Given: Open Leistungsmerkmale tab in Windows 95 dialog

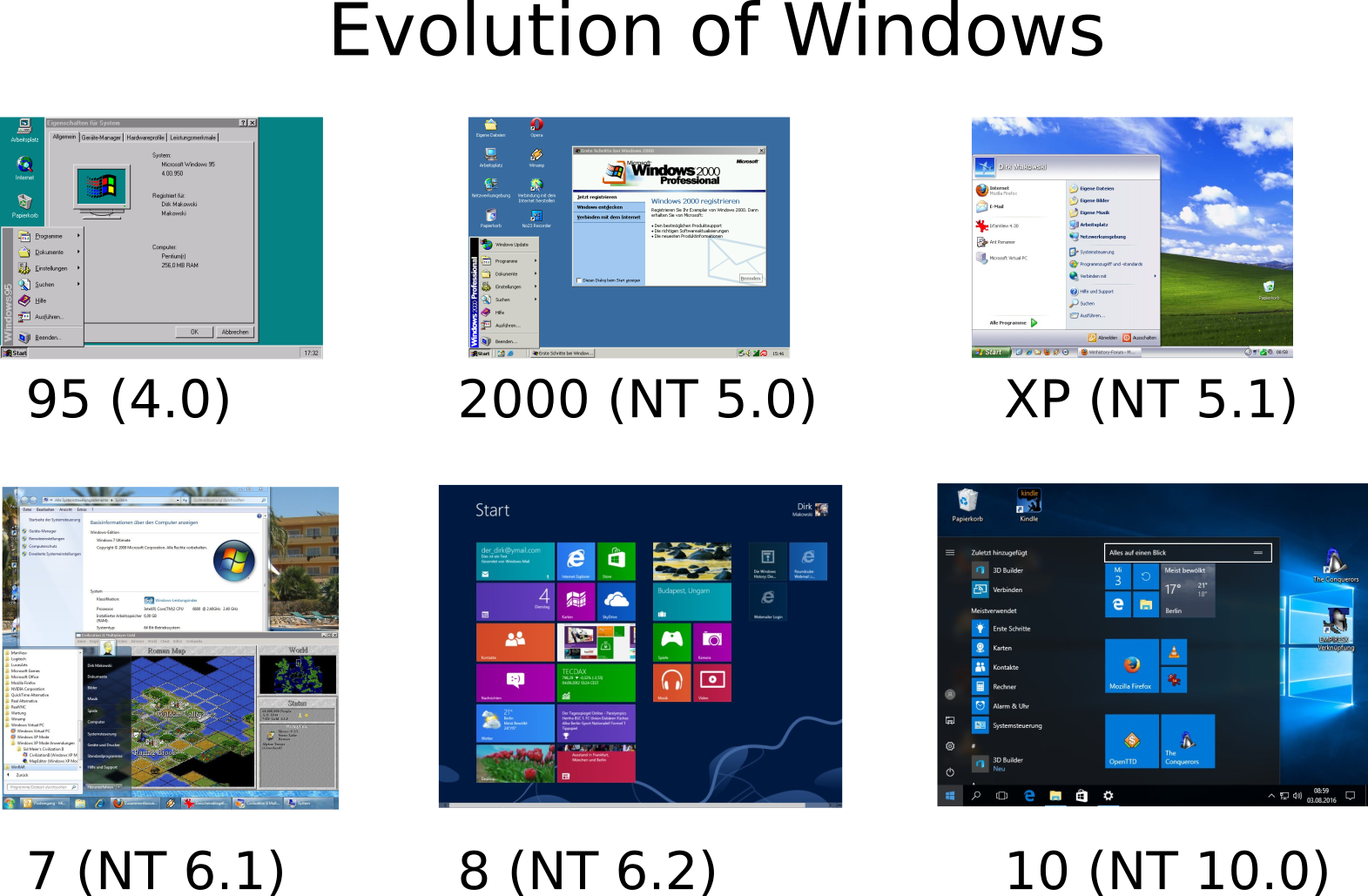Looking at the screenshot, I should [x=192, y=138].
